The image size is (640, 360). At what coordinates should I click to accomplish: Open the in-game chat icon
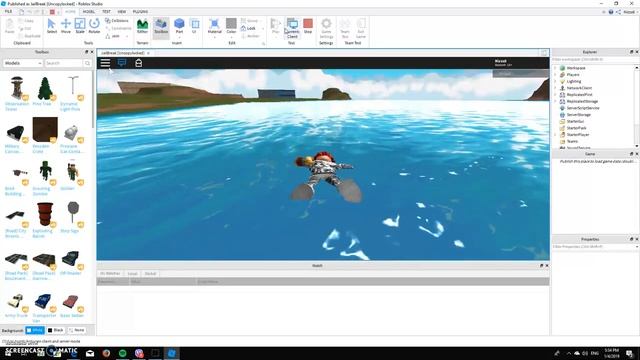(122, 62)
